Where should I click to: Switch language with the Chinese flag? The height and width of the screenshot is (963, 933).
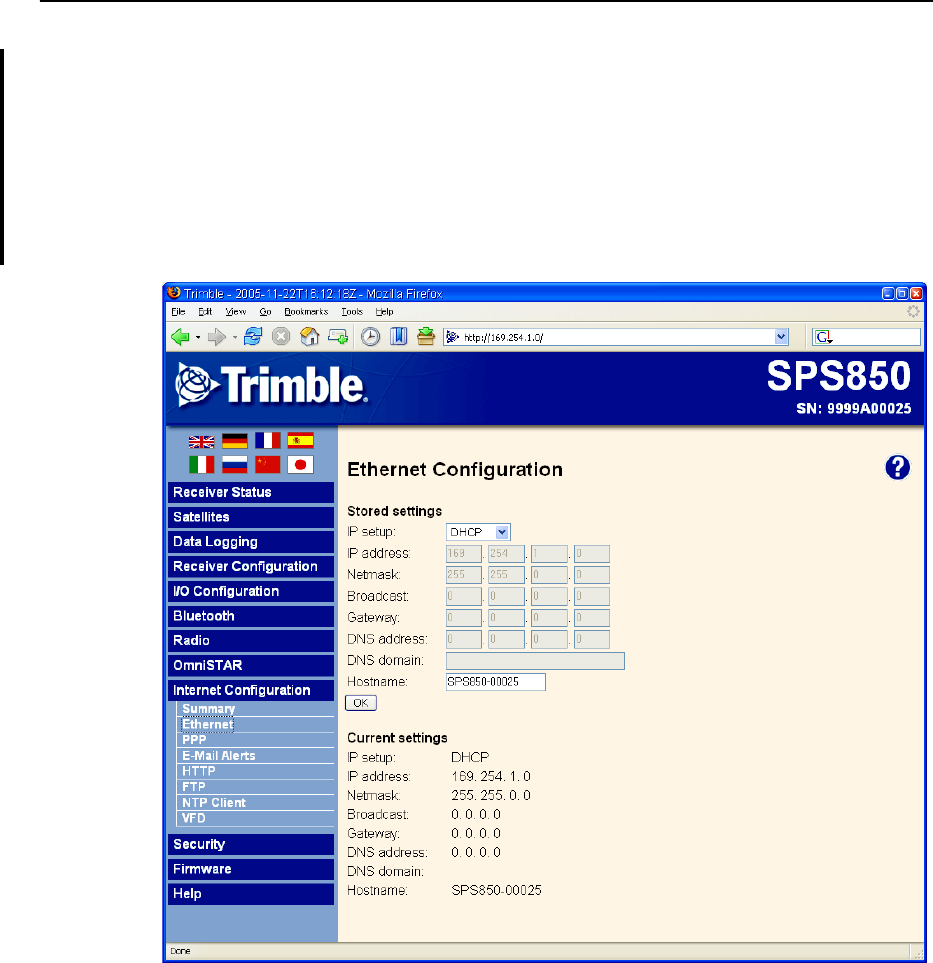pyautogui.click(x=268, y=464)
